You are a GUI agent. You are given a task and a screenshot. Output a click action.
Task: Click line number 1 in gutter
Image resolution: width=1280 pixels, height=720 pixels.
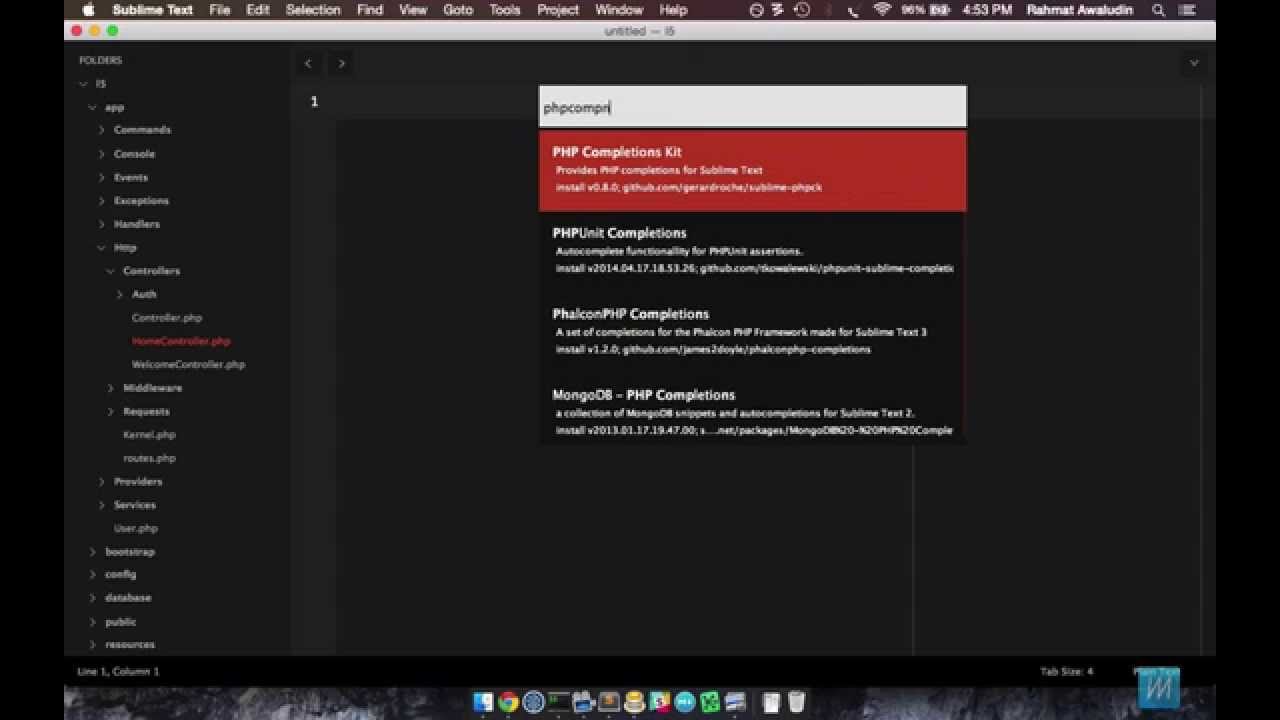tap(314, 101)
